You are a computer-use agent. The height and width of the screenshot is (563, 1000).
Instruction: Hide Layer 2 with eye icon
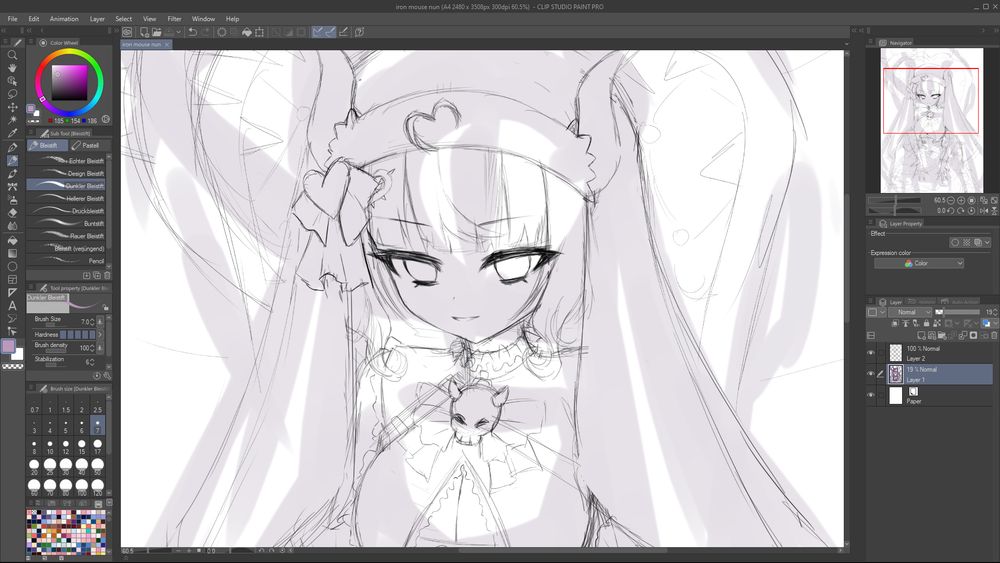point(871,353)
